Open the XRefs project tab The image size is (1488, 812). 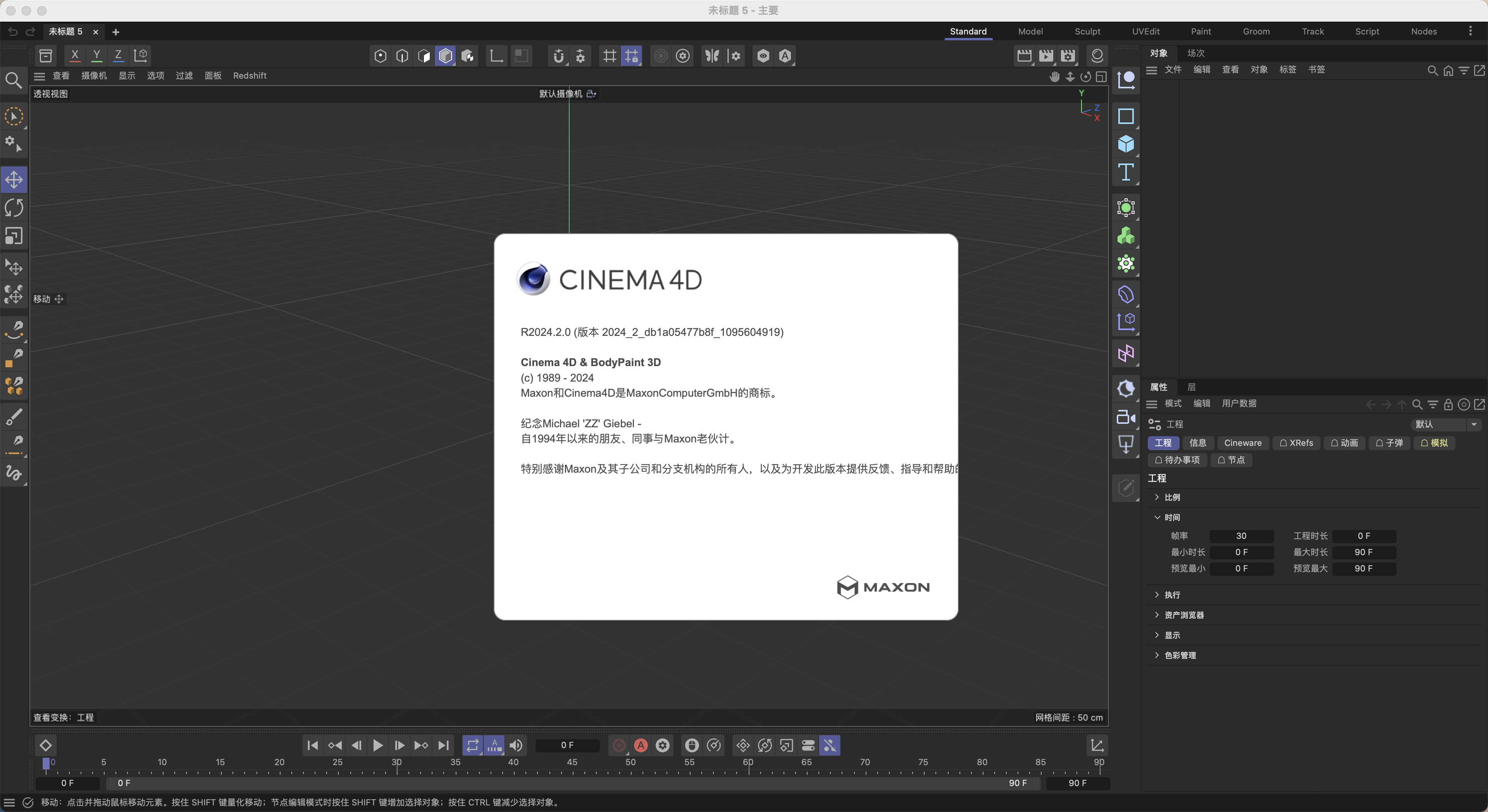pyautogui.click(x=1296, y=443)
